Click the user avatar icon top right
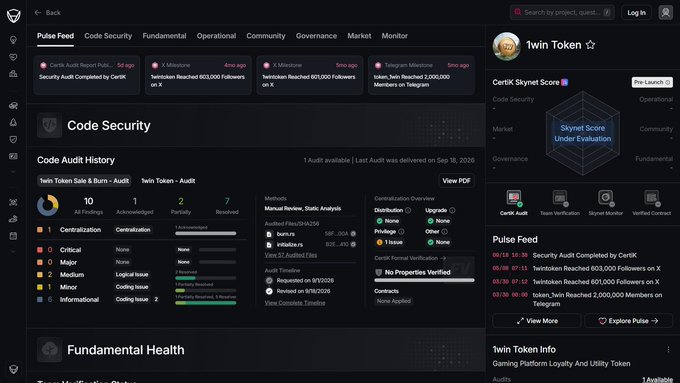This screenshot has width=680, height=383. pos(665,13)
